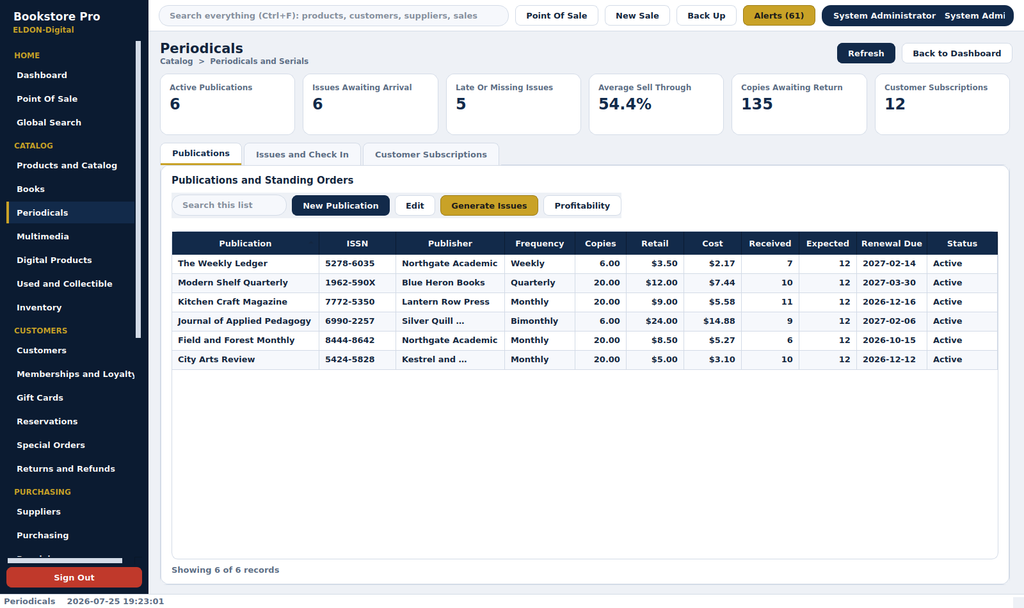Click Back to Dashboard
This screenshot has width=1024, height=608.
(956, 54)
